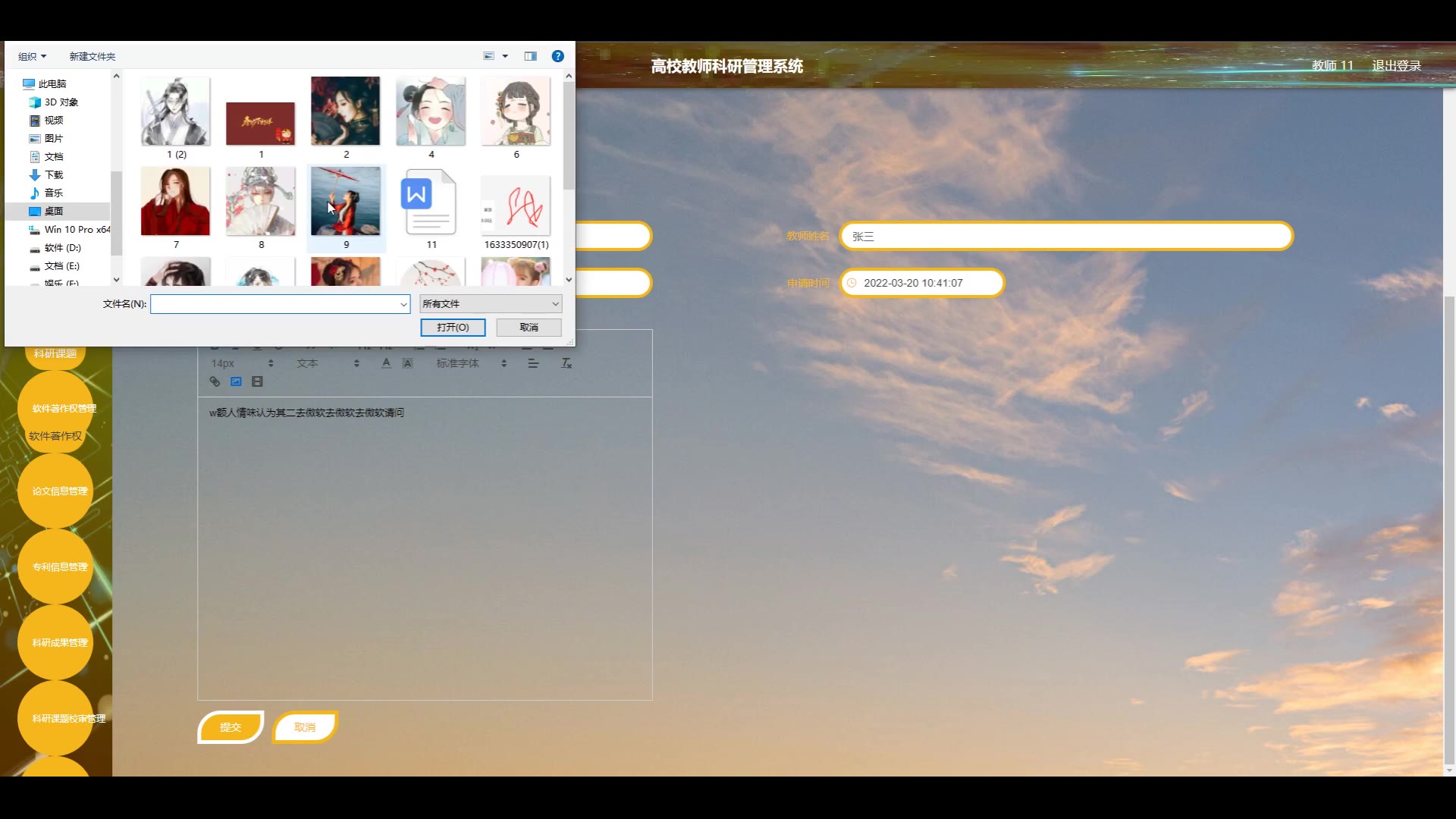
Task: Click the 文件名 file name input field
Action: (x=275, y=304)
